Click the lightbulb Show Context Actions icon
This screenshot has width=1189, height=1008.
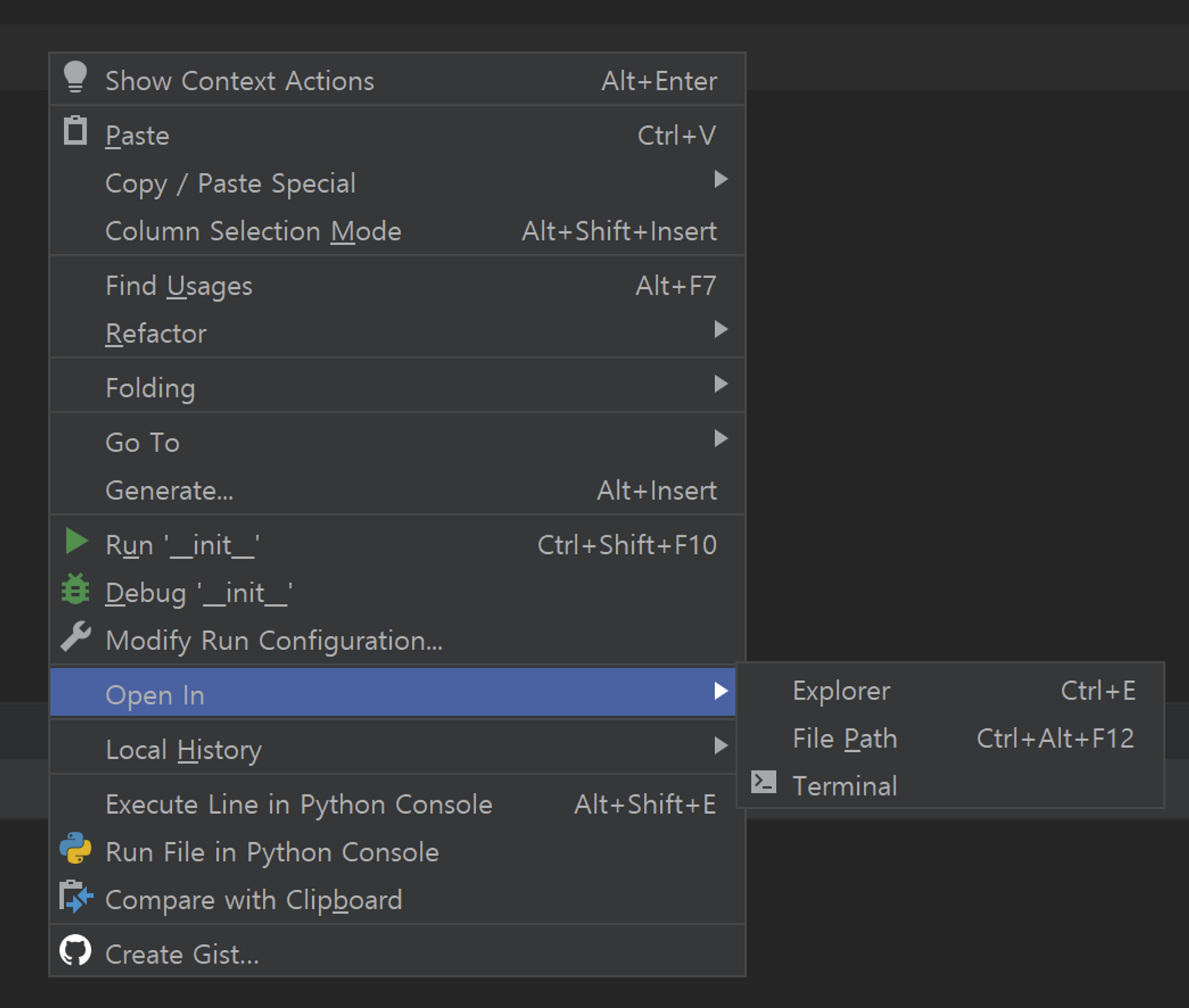tap(76, 77)
